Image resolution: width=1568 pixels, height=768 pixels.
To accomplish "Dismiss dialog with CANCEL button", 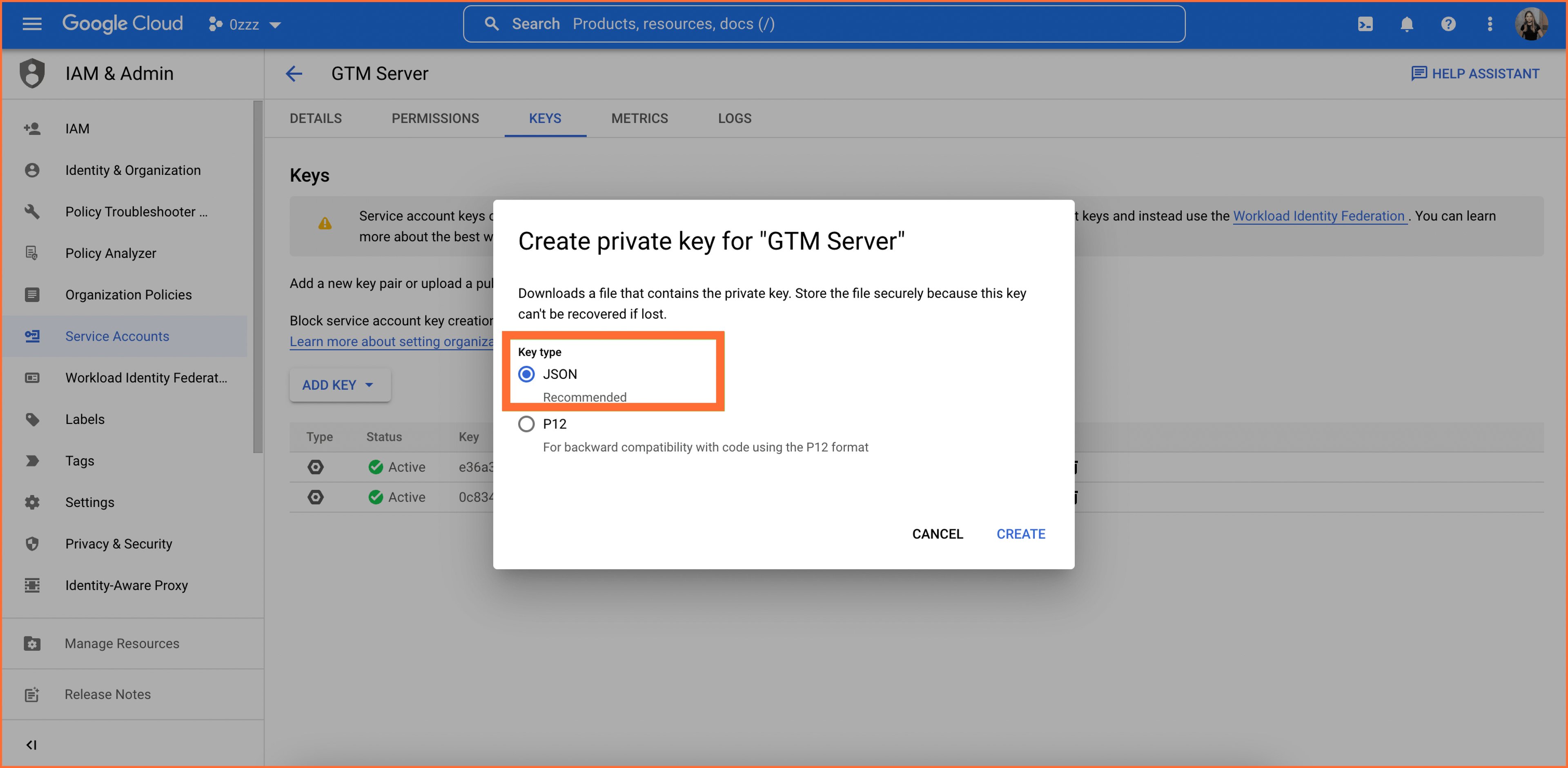I will (938, 534).
